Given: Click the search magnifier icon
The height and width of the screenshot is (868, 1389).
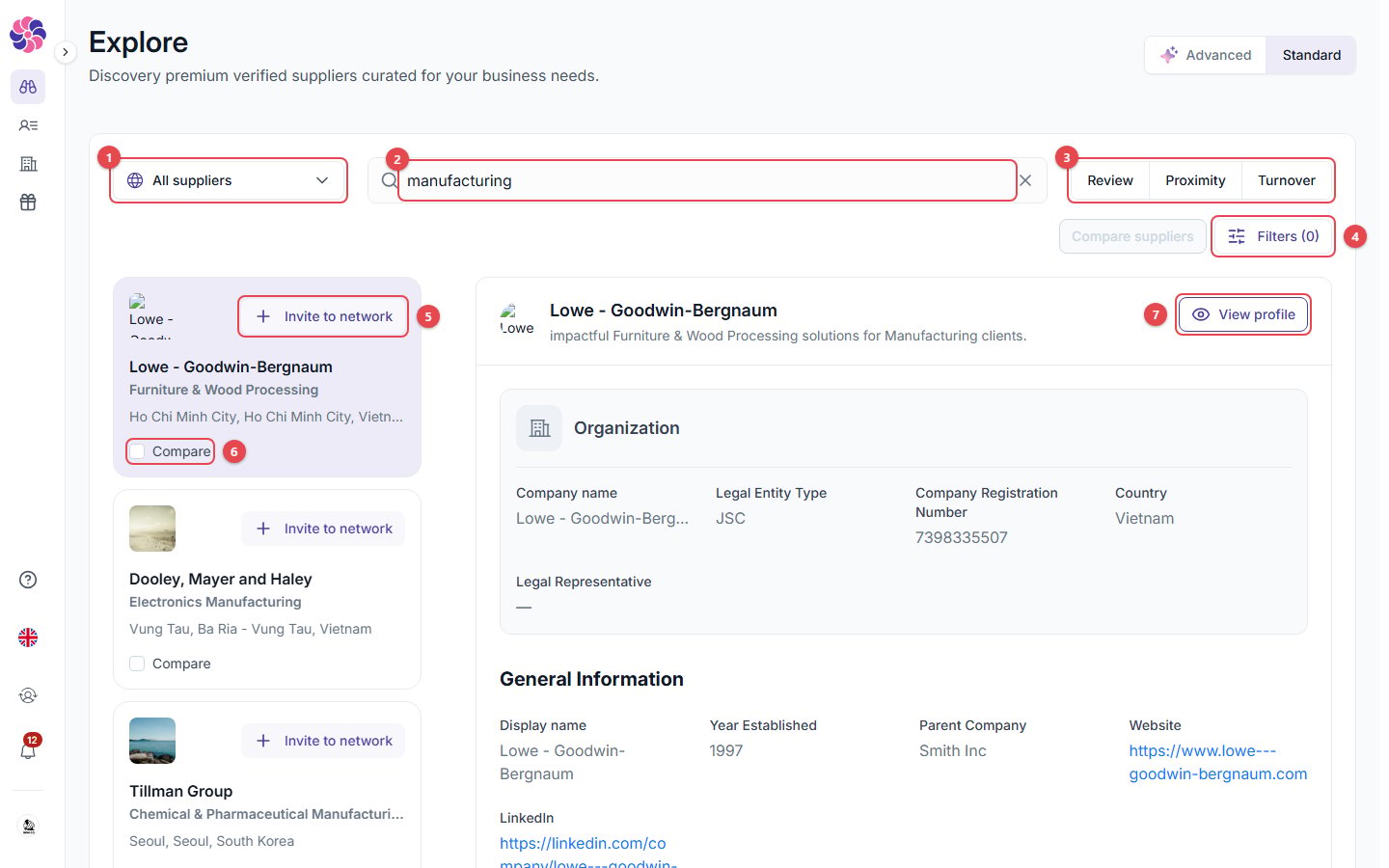Looking at the screenshot, I should [389, 180].
